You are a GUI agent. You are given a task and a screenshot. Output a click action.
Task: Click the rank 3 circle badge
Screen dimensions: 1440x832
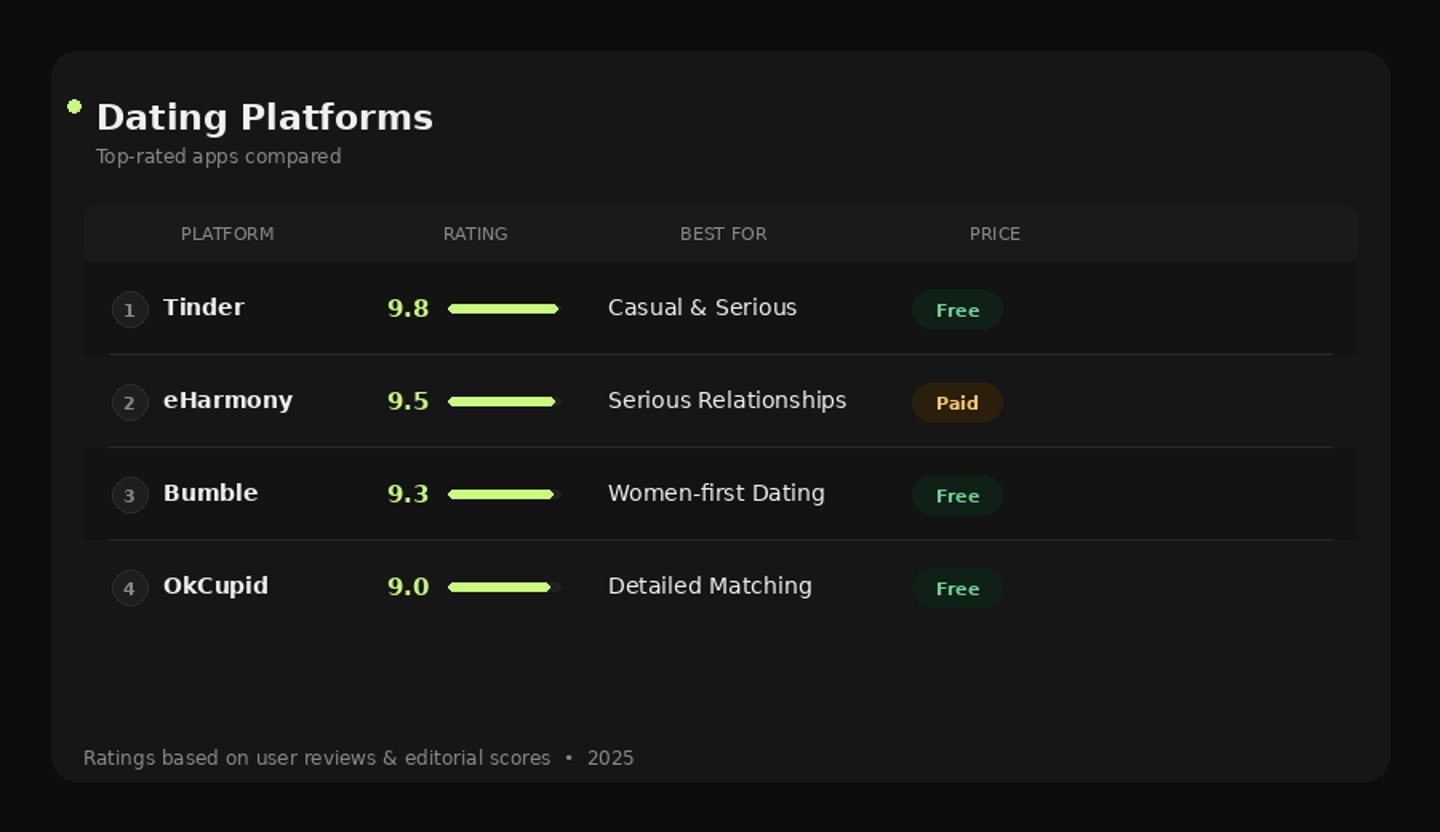point(129,495)
